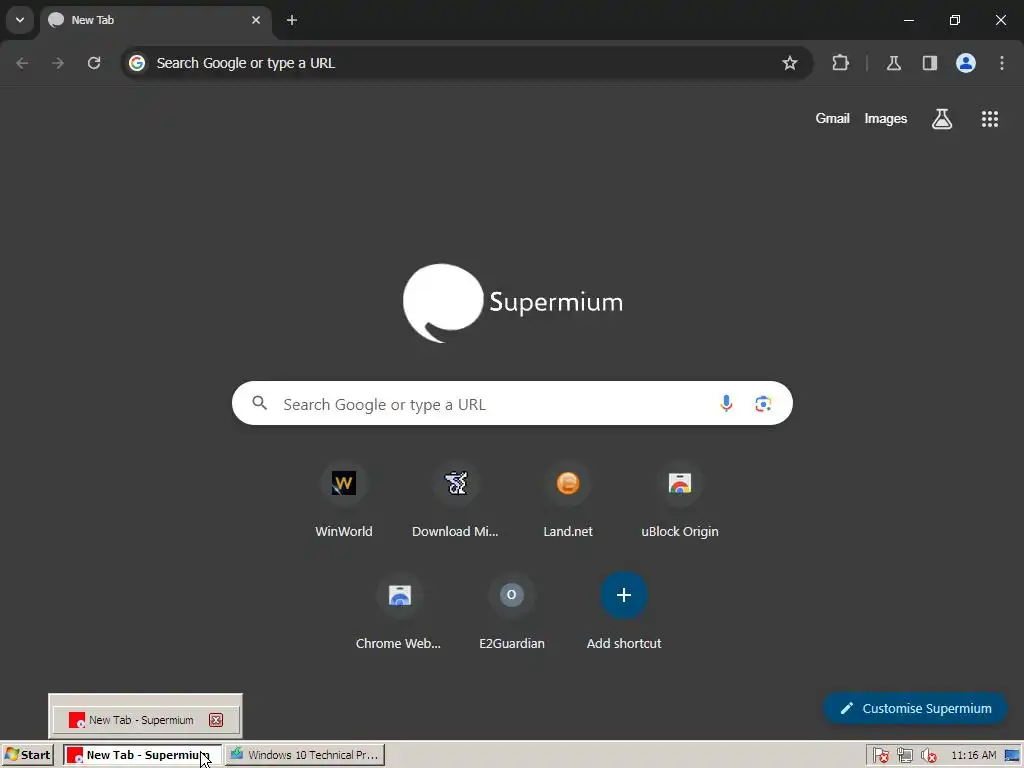Select New Tab - Supermium taskbar button

pyautogui.click(x=142, y=755)
